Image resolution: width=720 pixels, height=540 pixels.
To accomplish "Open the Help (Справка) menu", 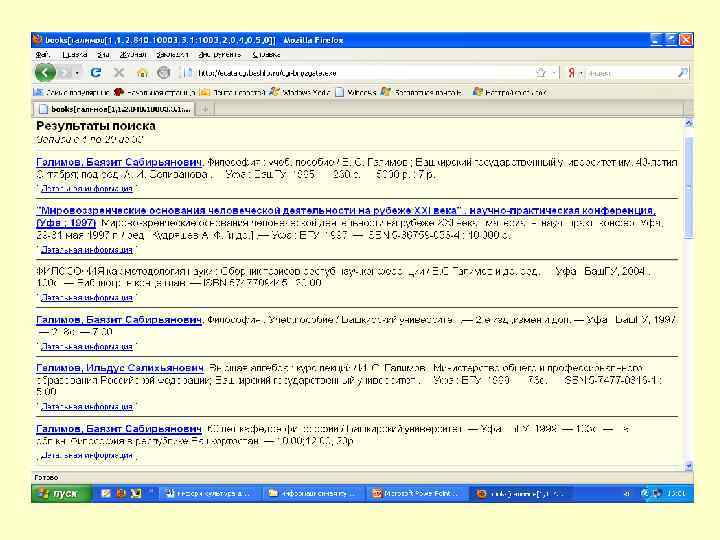I will (x=266, y=55).
